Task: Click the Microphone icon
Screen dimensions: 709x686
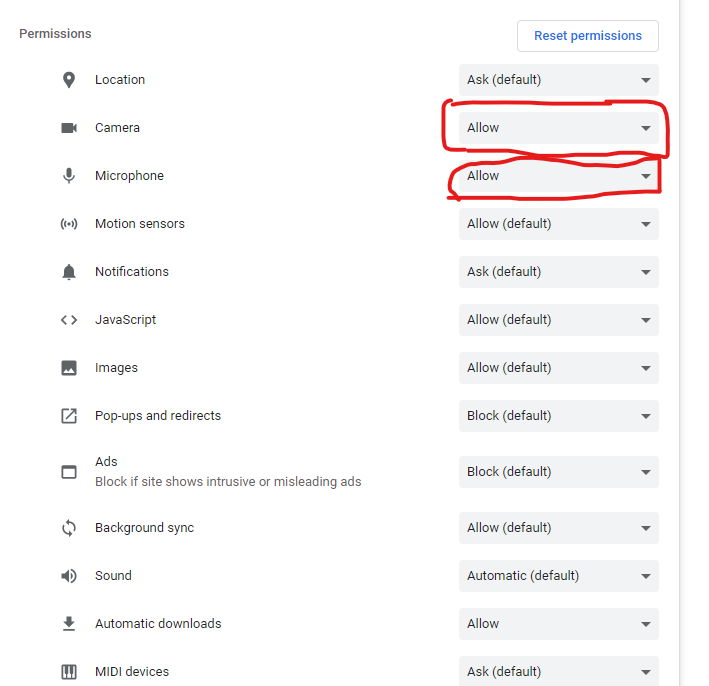Action: 69,176
